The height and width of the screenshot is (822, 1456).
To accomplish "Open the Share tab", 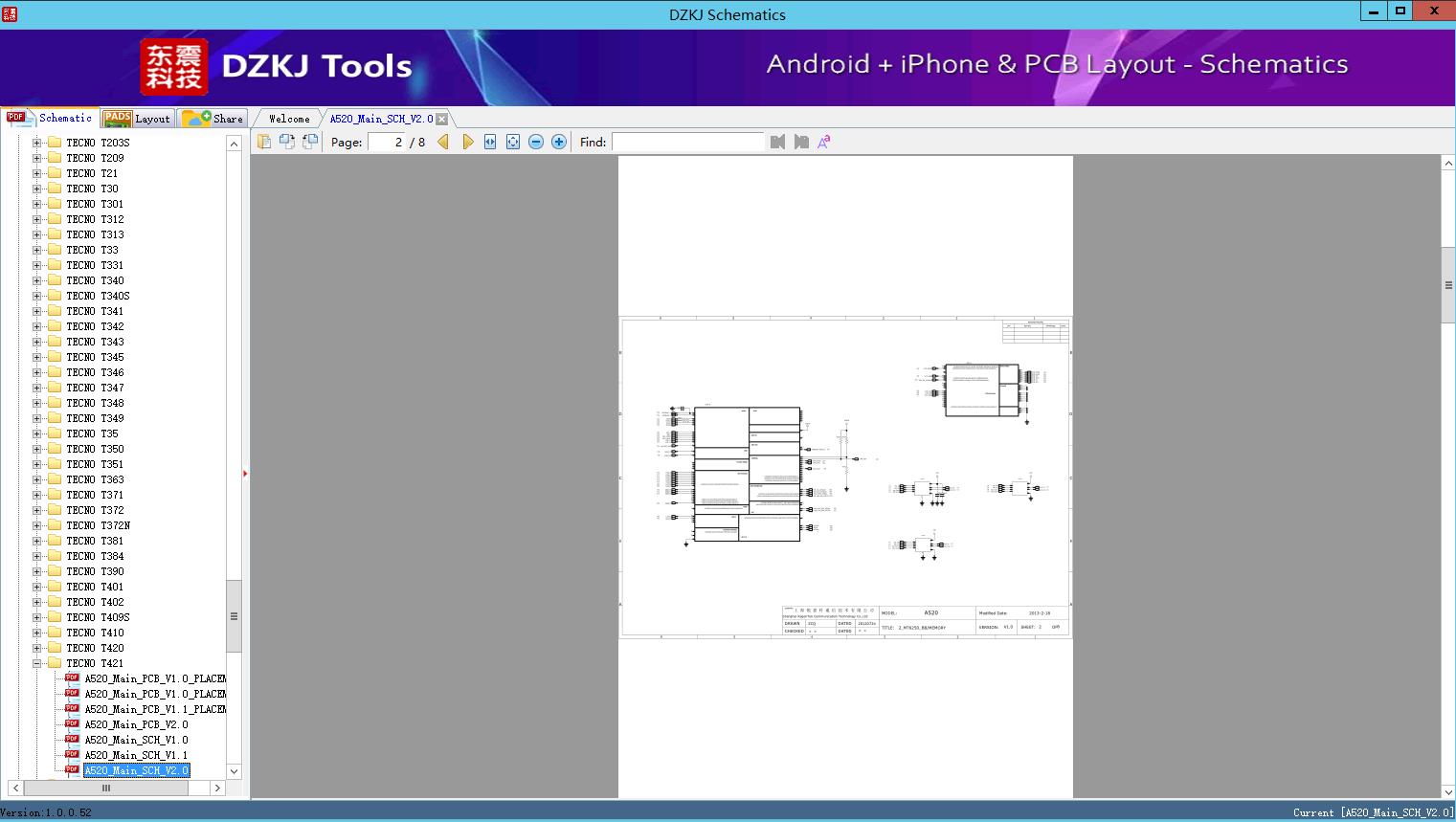I will (x=213, y=119).
